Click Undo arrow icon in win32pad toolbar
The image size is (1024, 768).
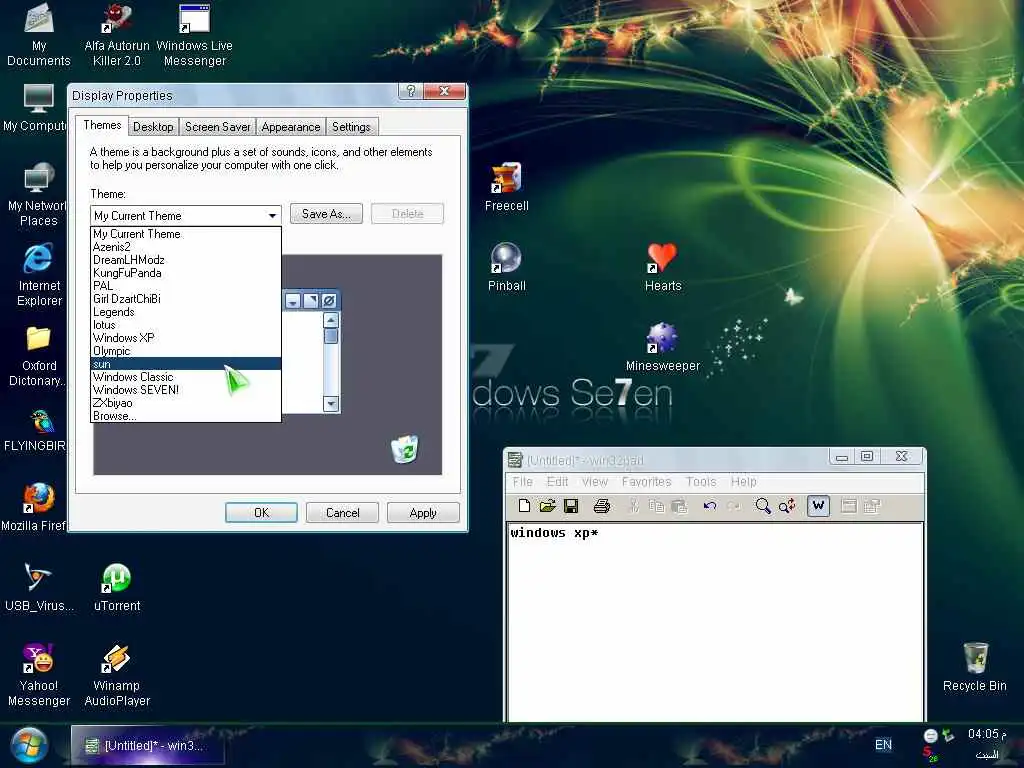coord(710,505)
